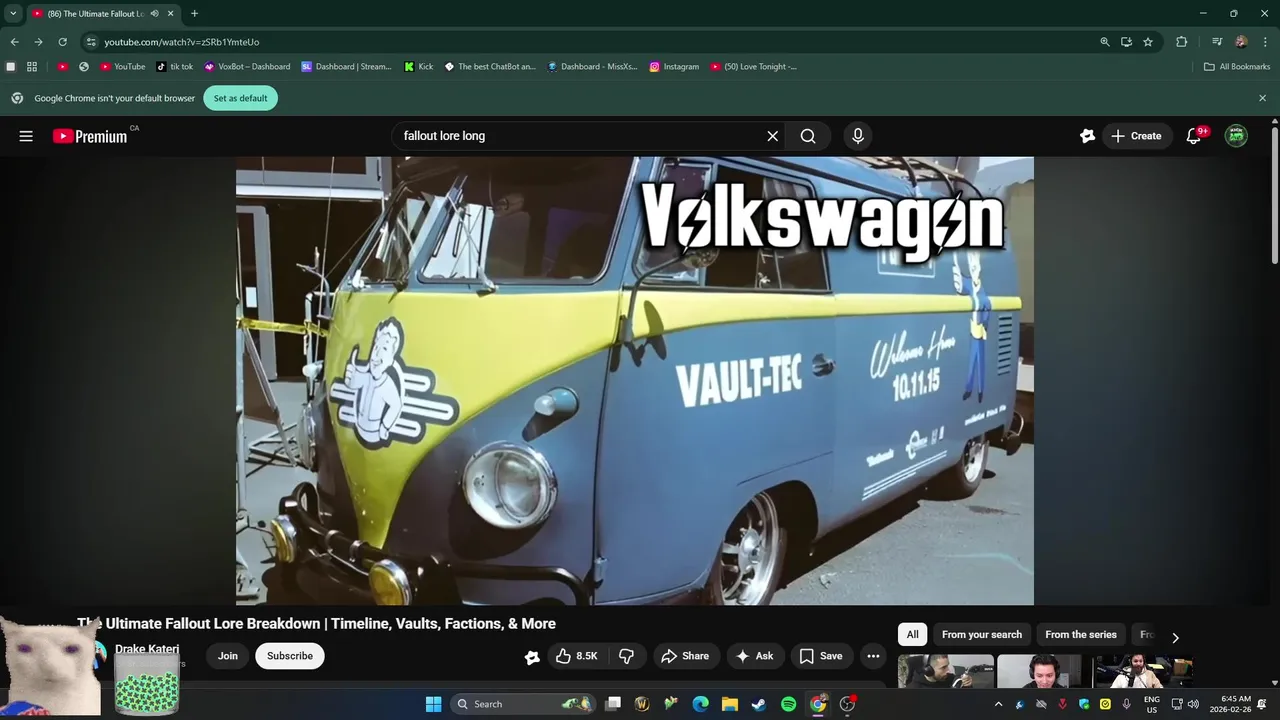
Task: Click install app icon in address bar
Action: point(1126,42)
